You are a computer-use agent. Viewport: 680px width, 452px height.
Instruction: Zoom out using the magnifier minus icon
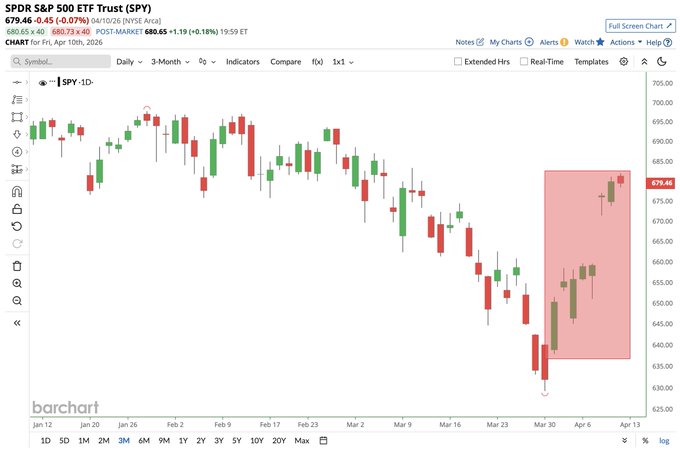click(17, 301)
